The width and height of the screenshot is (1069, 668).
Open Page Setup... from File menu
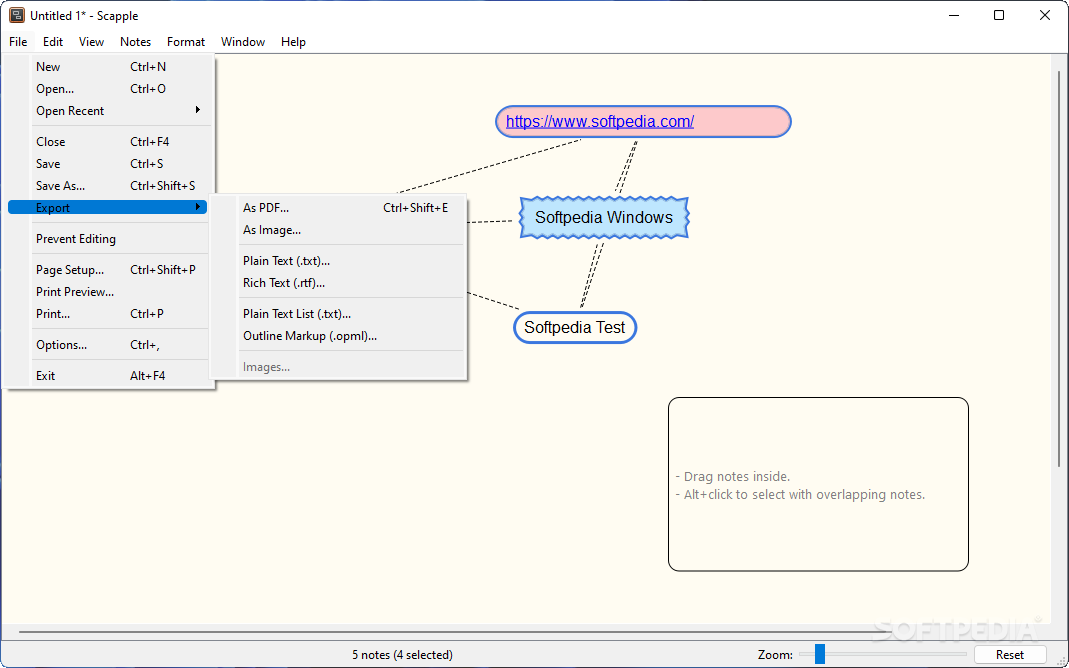[108, 270]
